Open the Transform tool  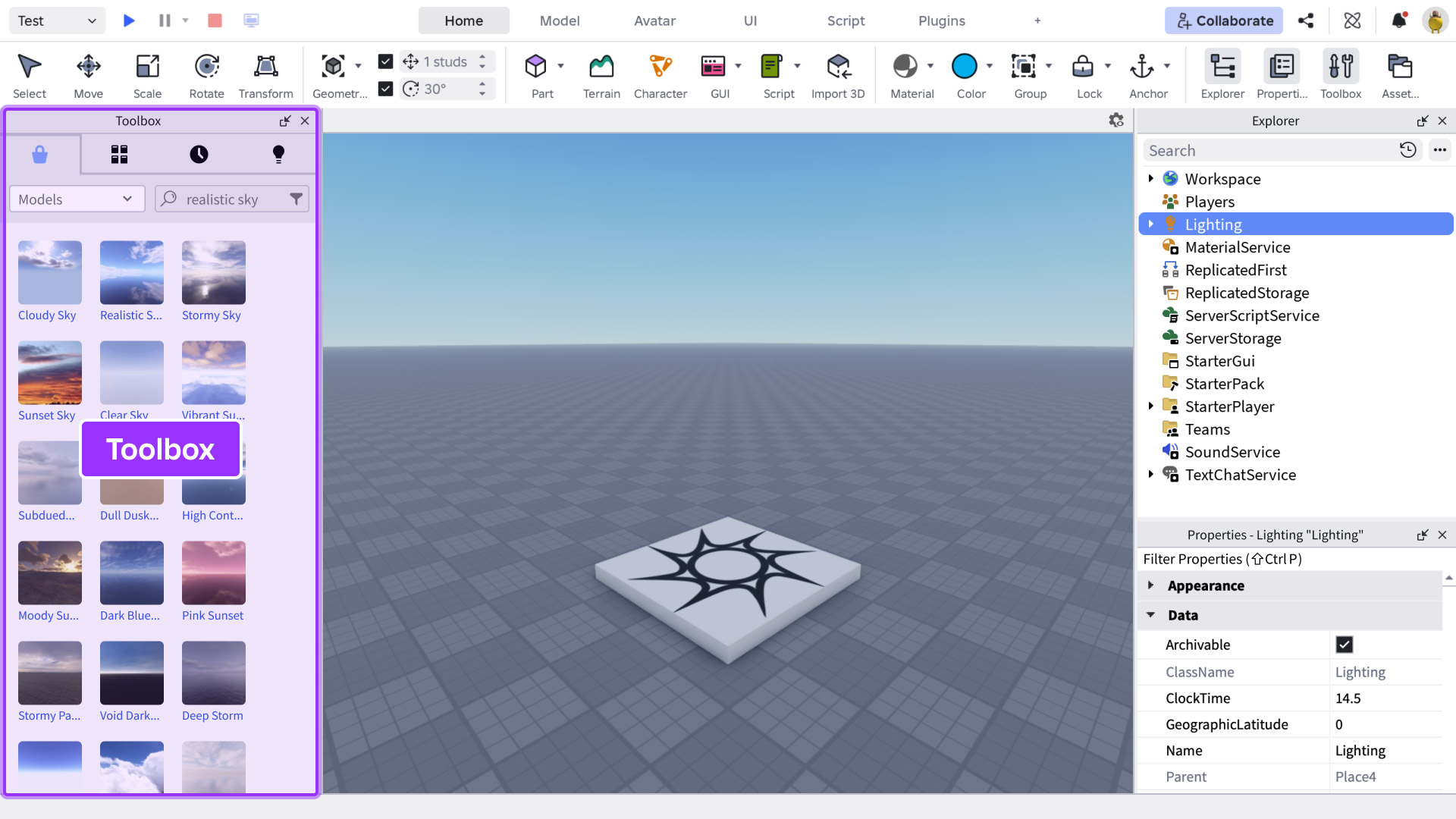[x=265, y=76]
